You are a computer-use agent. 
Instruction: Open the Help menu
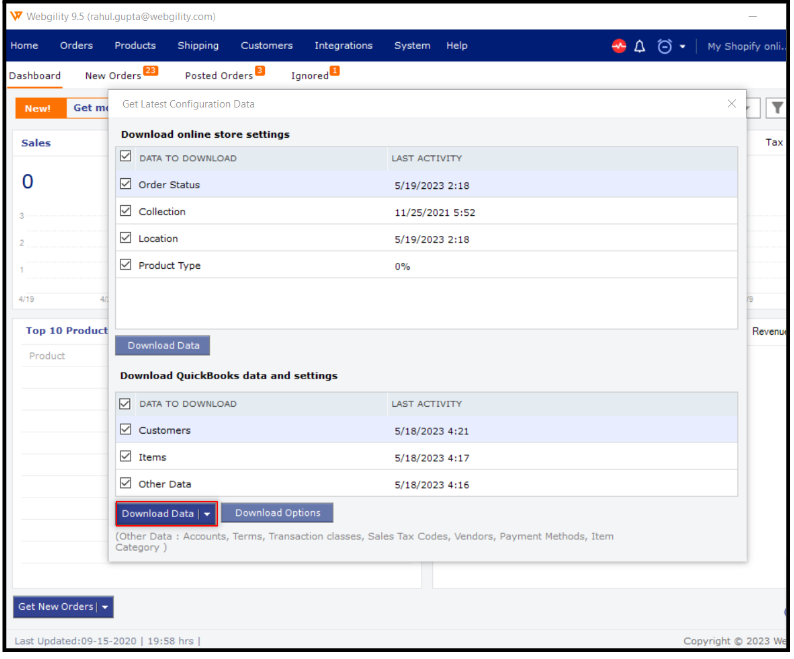pyautogui.click(x=457, y=46)
